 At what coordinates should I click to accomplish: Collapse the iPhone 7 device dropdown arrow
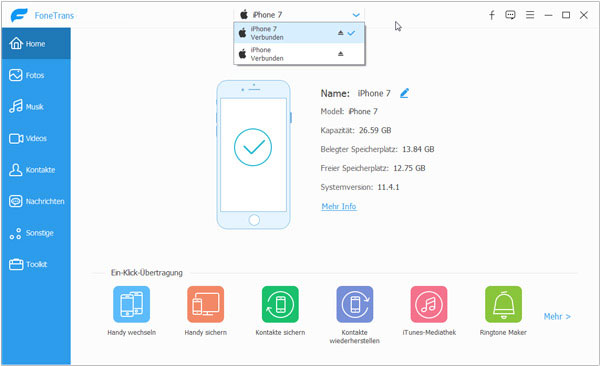(x=356, y=15)
